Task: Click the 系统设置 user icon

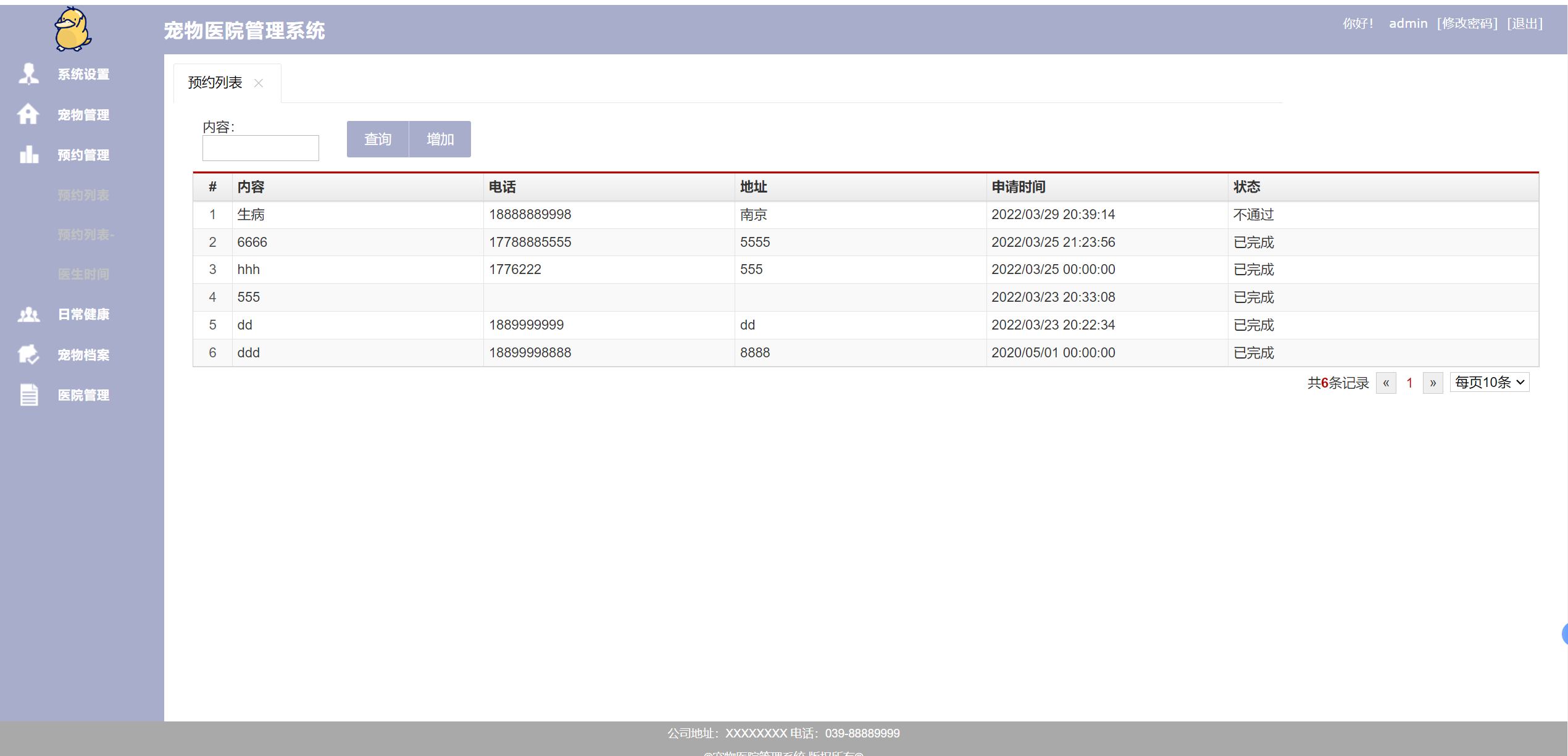Action: (x=28, y=74)
